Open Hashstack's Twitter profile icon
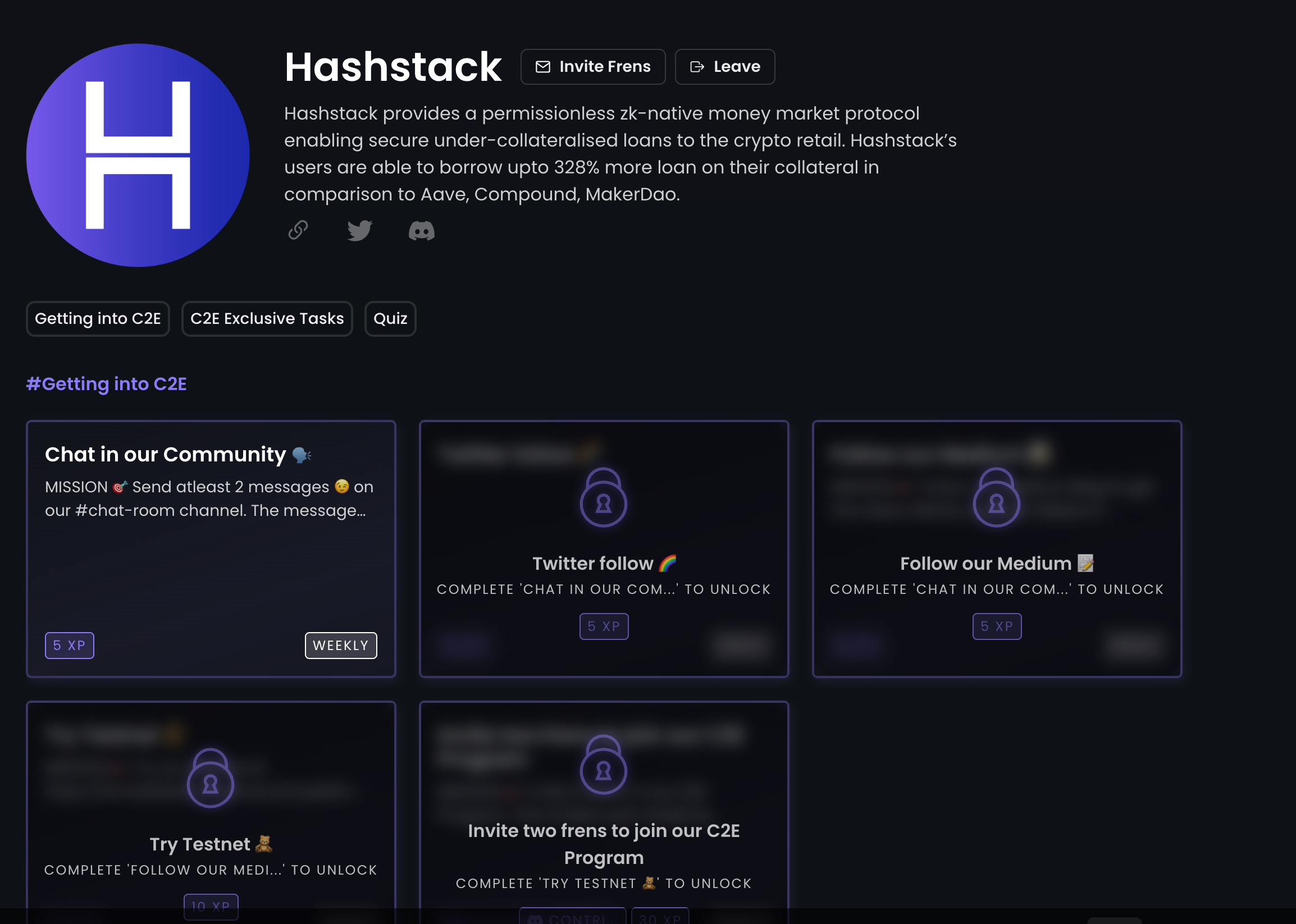The image size is (1296, 924). pos(359,230)
